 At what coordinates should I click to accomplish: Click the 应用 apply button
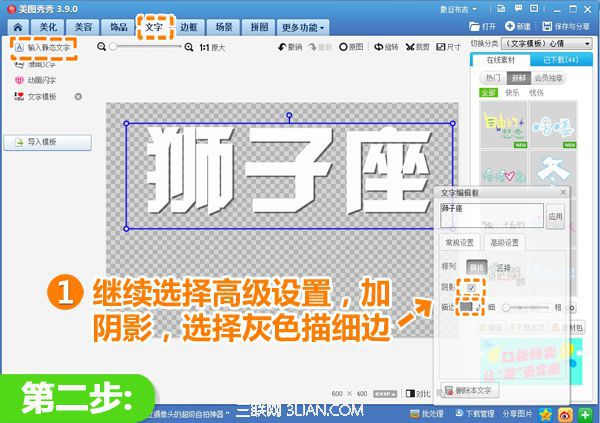pos(555,215)
